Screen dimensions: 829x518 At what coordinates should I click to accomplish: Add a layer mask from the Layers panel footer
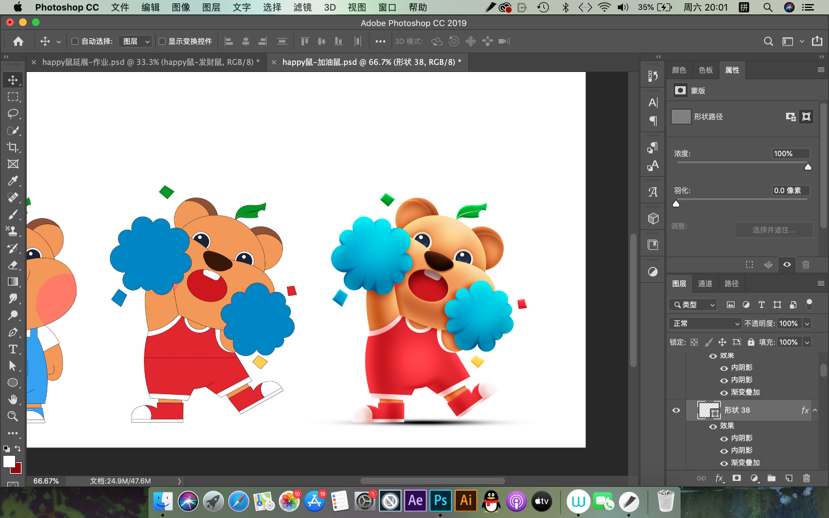736,478
